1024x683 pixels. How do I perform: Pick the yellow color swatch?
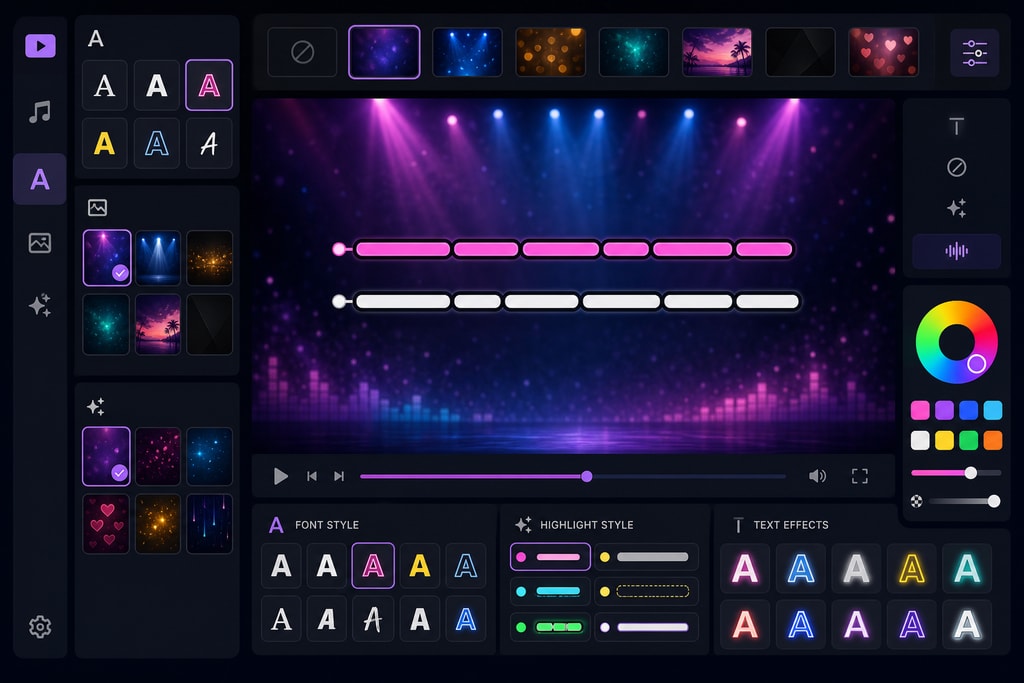944,440
